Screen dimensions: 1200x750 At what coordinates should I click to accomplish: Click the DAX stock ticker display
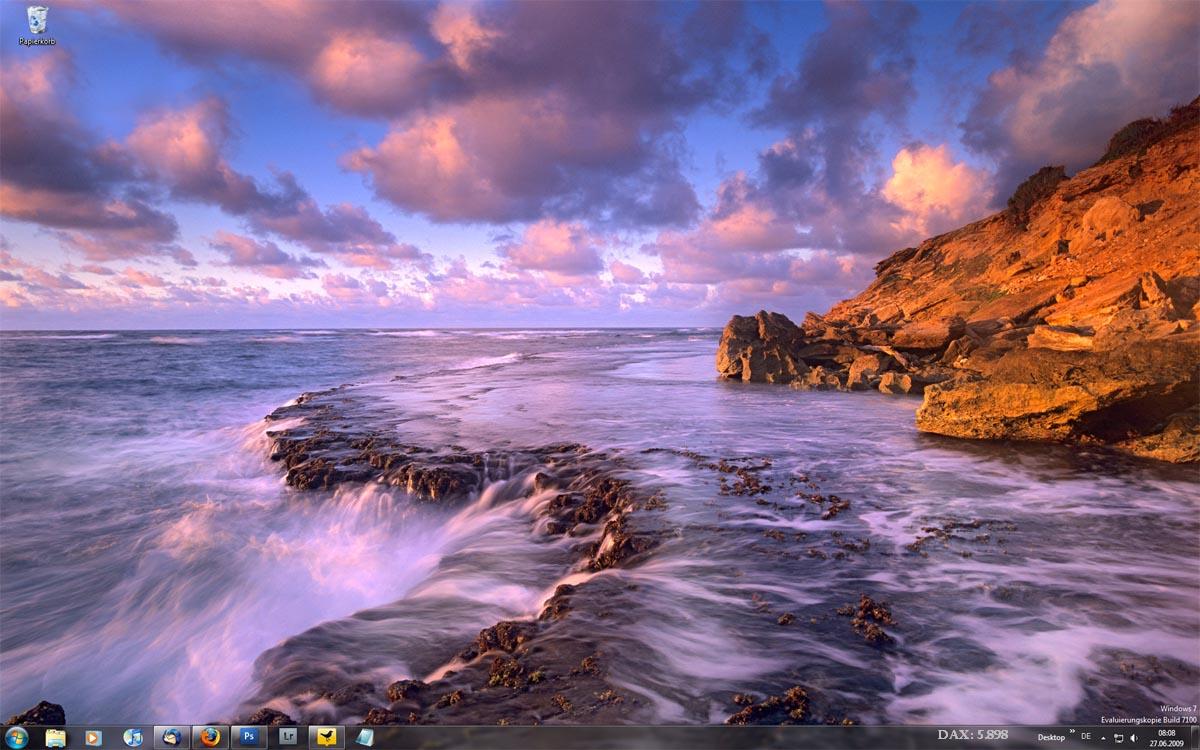pyautogui.click(x=972, y=735)
